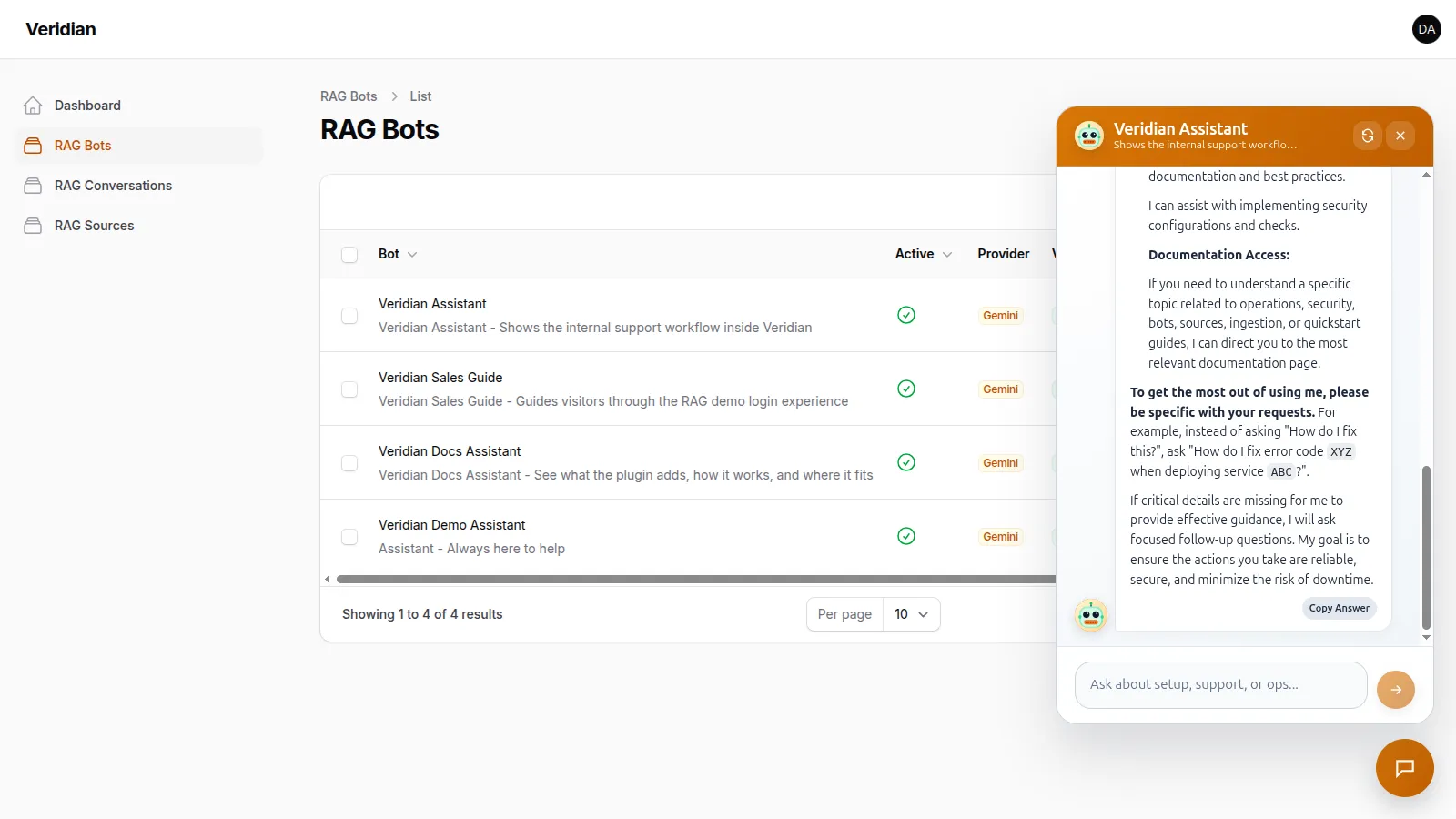Click the Dashboard home icon in sidebar
The image size is (1456, 819).
click(33, 106)
